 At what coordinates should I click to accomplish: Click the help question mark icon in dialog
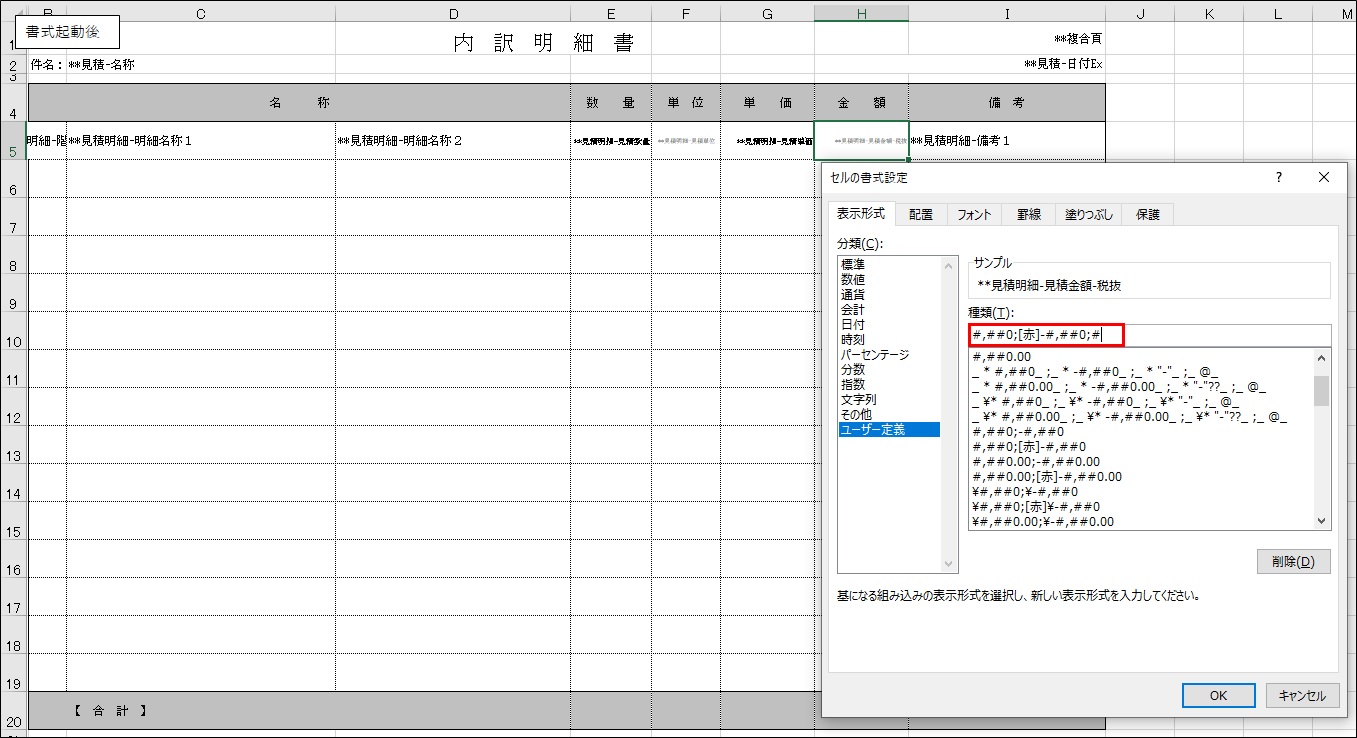click(x=1278, y=177)
